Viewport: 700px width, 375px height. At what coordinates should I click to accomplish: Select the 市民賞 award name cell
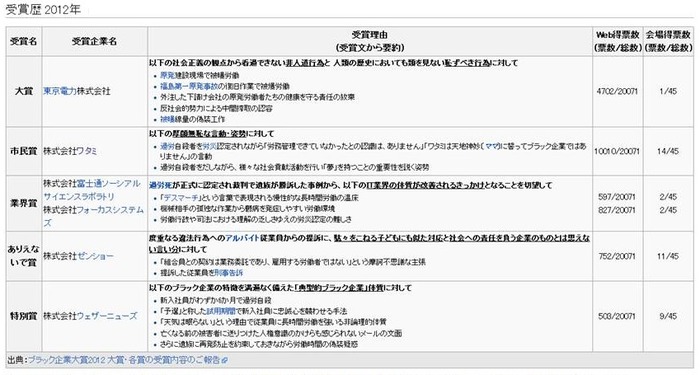pos(24,151)
